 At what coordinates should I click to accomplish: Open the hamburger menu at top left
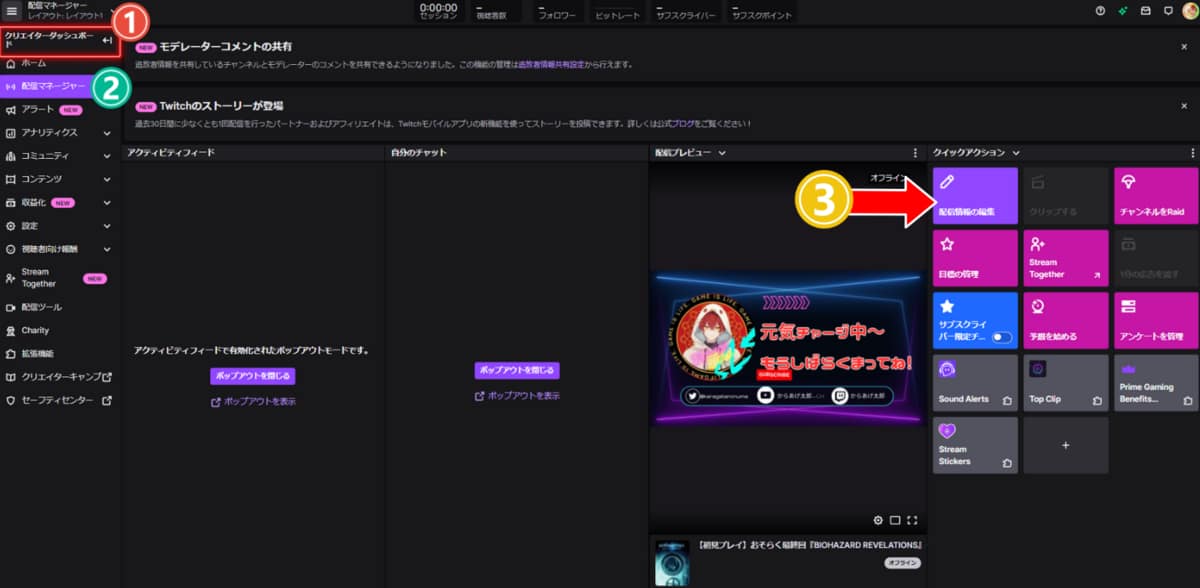pyautogui.click(x=13, y=11)
